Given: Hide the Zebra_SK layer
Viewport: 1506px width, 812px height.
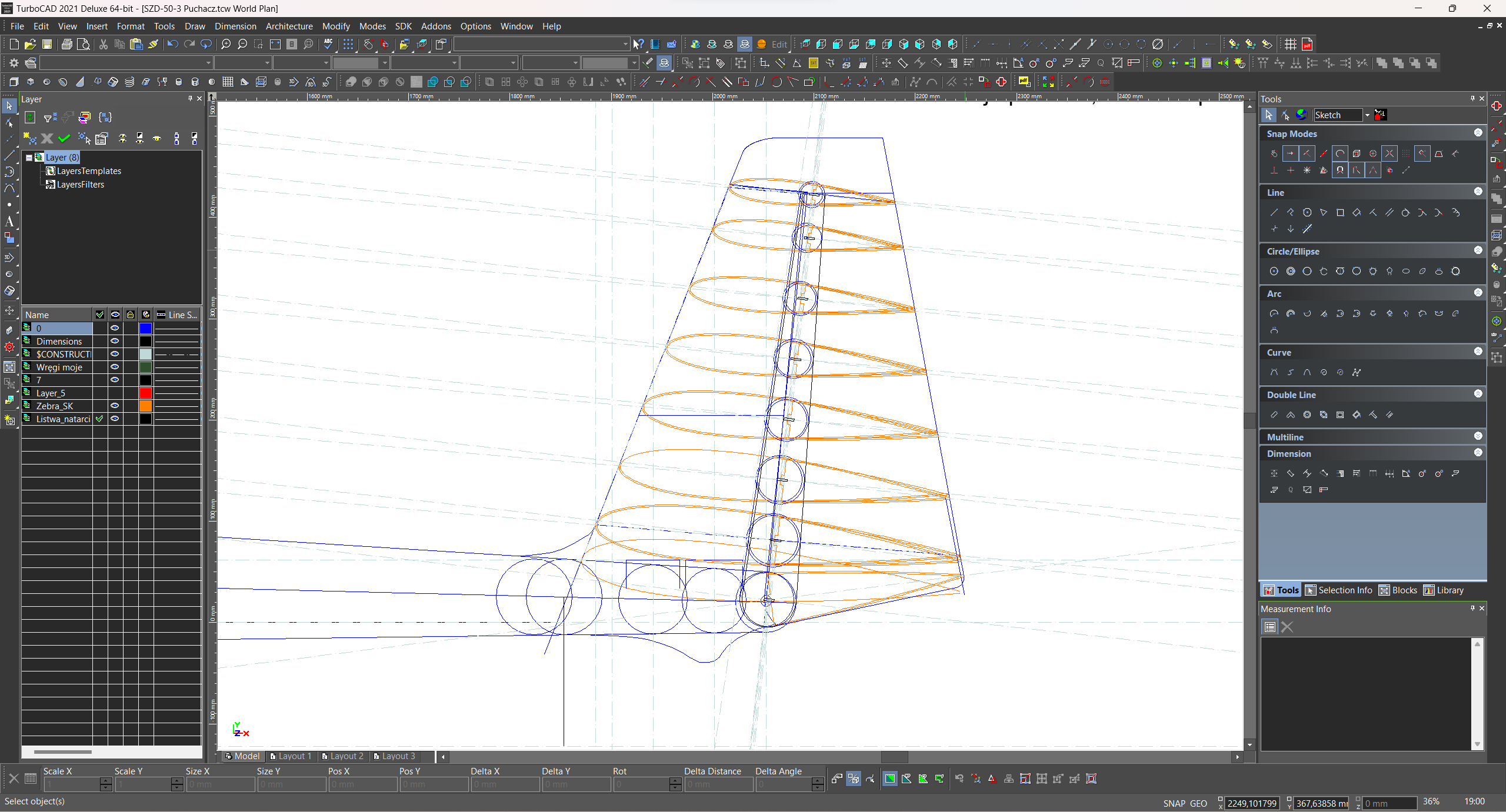Looking at the screenshot, I should [x=115, y=406].
